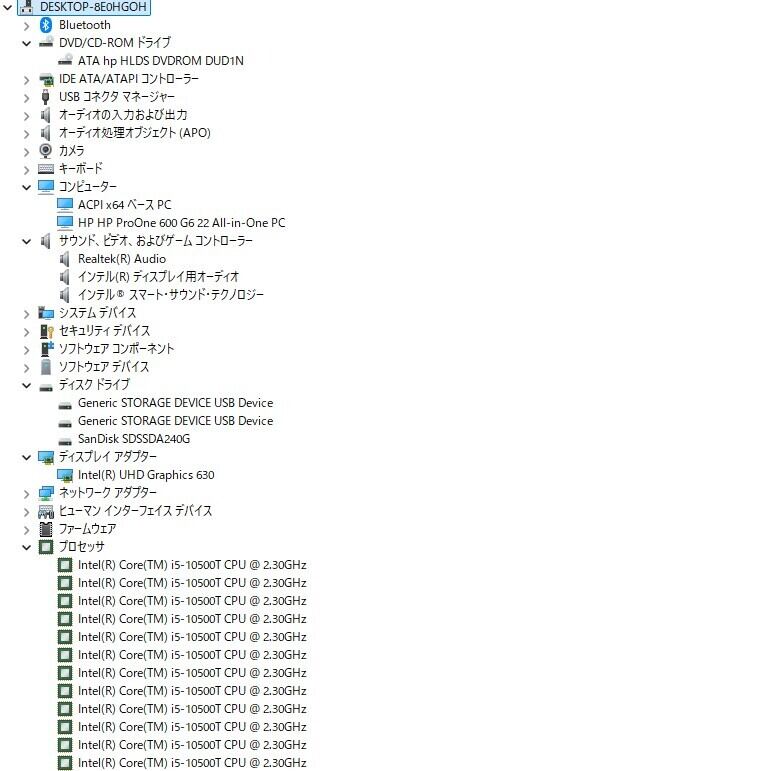The width and height of the screenshot is (782, 771).
Task: Expand the ファームウェア category
Action: (26, 530)
